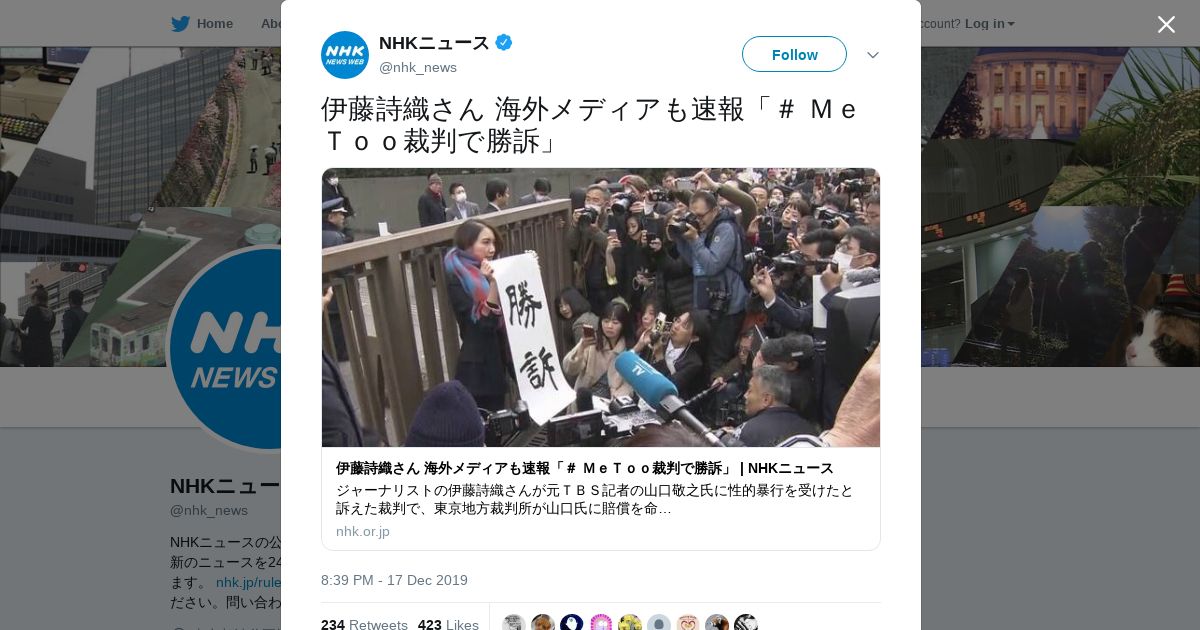
Task: Visit the nhk.or.jp domain link
Action: click(x=363, y=531)
